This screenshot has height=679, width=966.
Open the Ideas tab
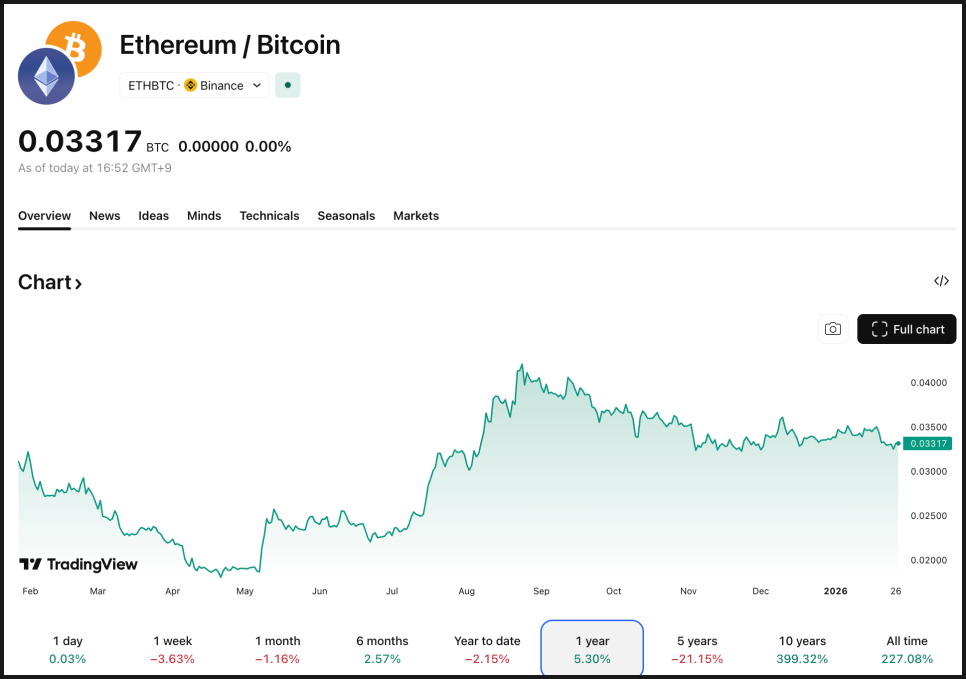pyautogui.click(x=153, y=216)
